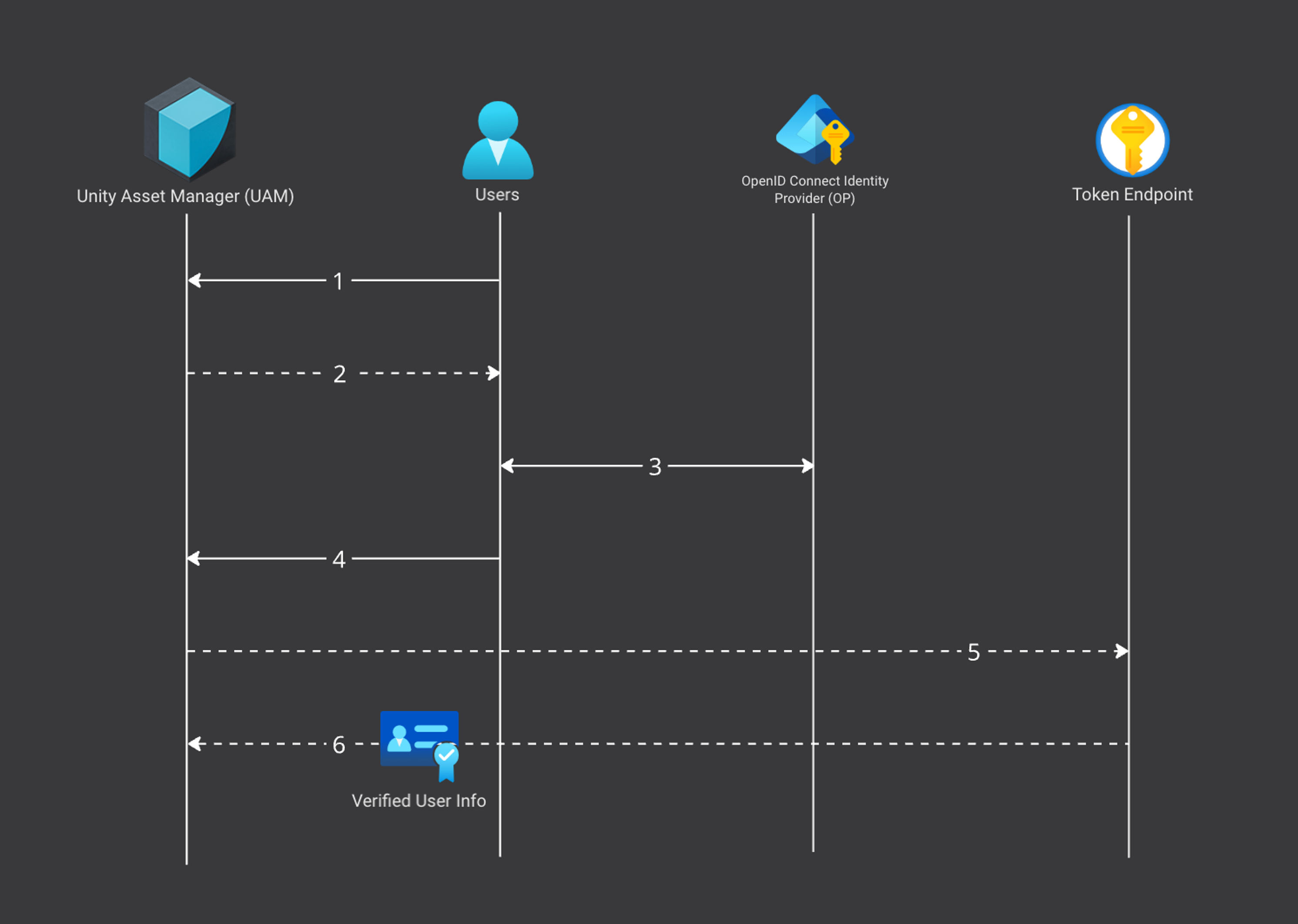Screen dimensions: 1298x924
Task: Select the 'Verified User Info' caption
Action: (x=418, y=800)
